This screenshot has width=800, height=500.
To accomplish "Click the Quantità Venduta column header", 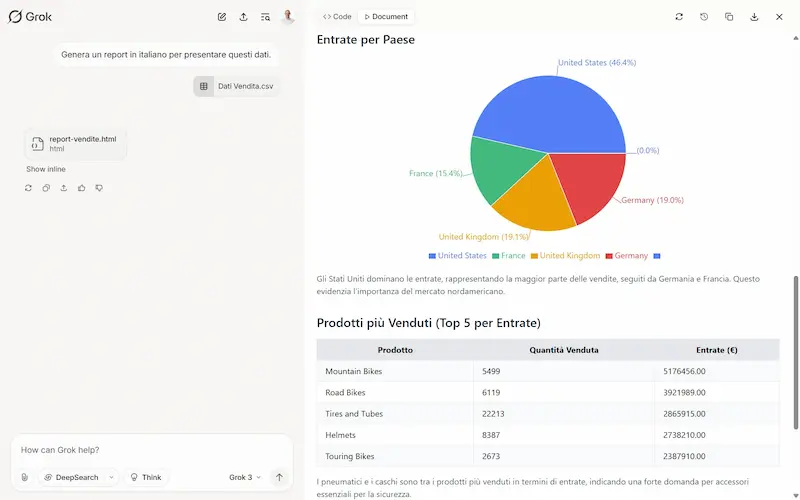I will (x=564, y=350).
